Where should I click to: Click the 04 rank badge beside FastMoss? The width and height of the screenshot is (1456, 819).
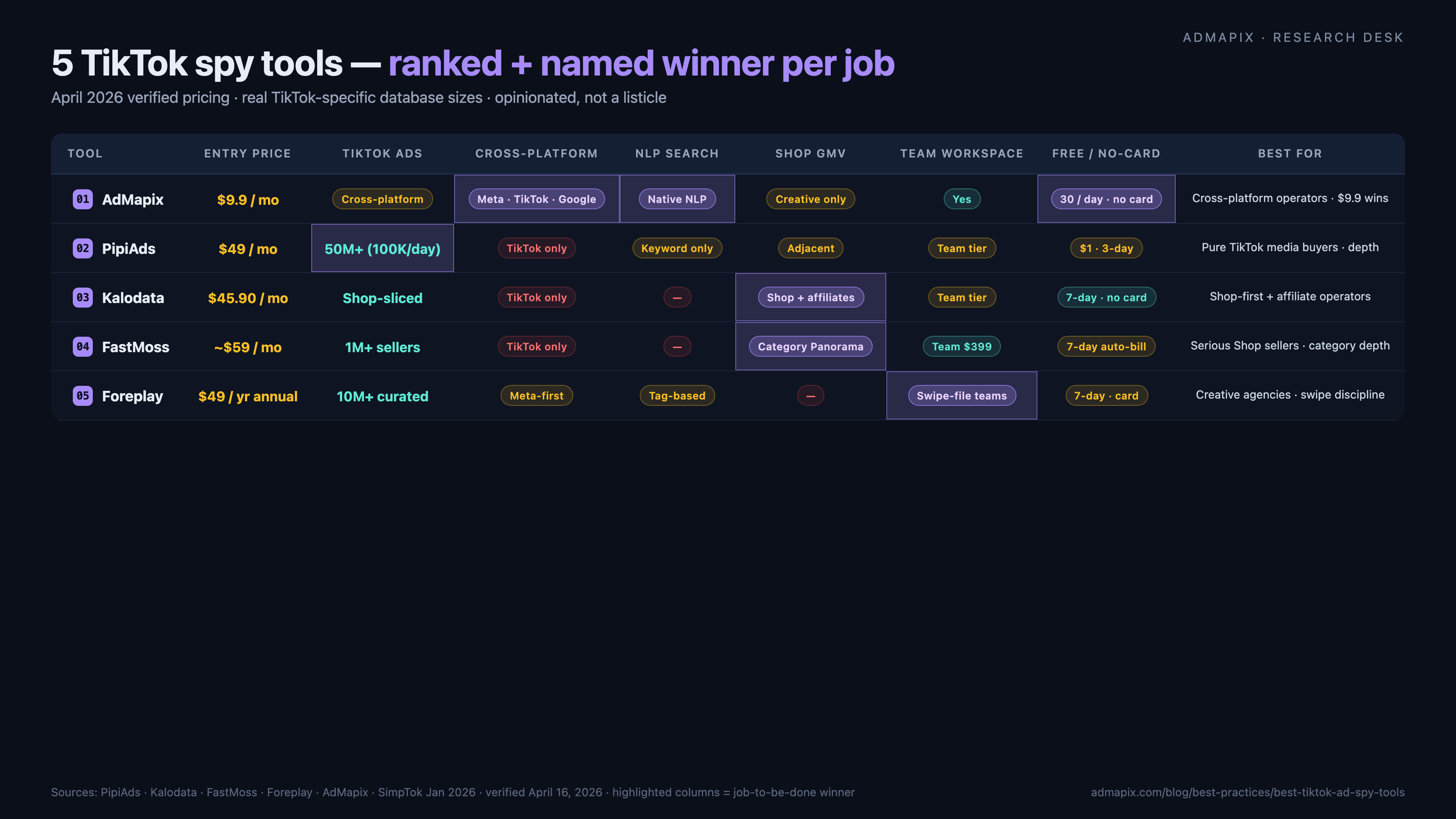click(82, 346)
